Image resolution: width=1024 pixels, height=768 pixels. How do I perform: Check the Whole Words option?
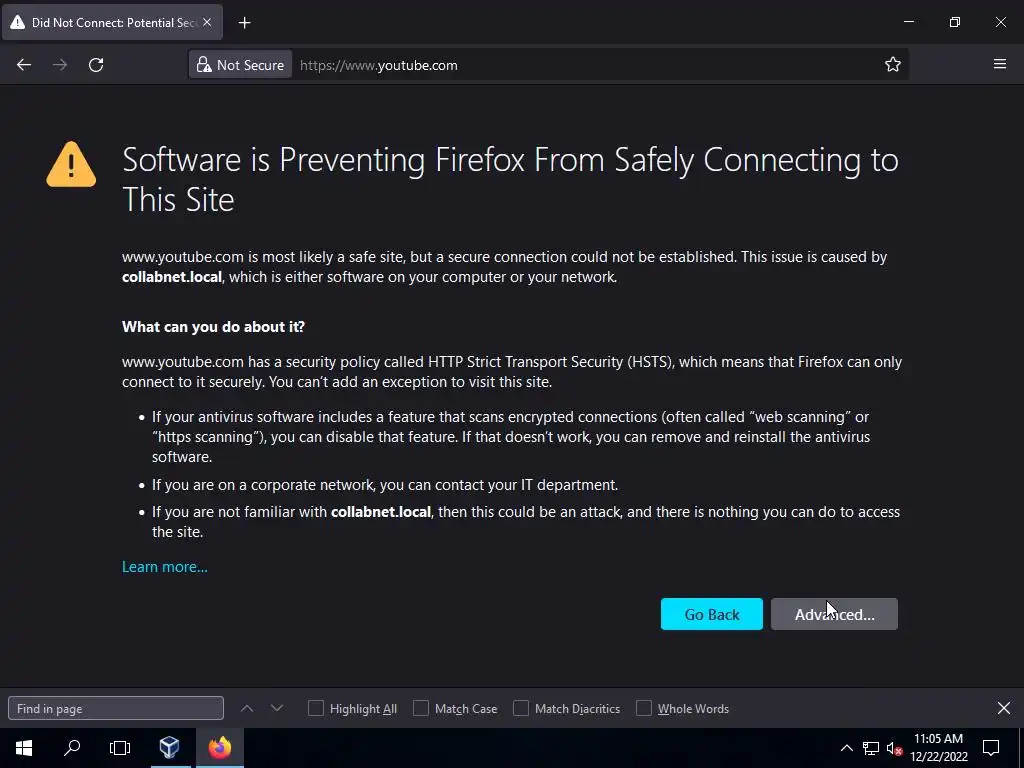(x=644, y=708)
